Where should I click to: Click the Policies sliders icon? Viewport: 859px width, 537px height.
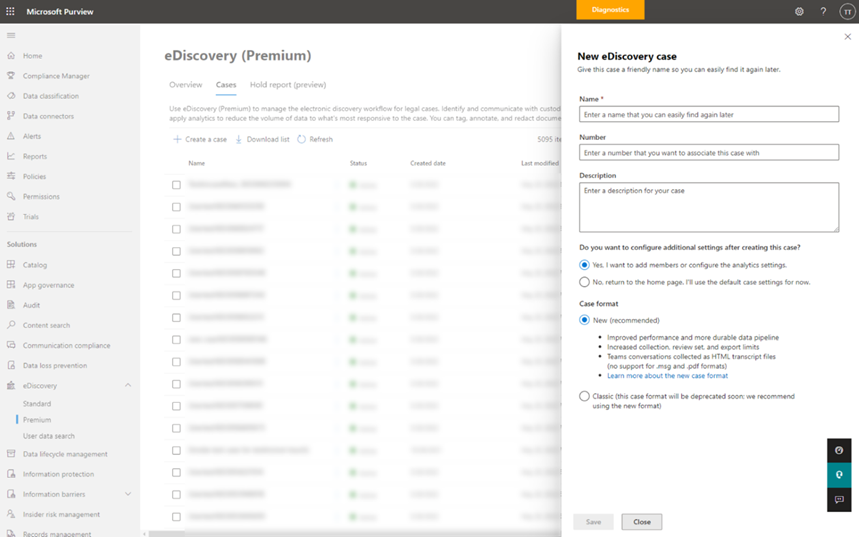(x=11, y=176)
